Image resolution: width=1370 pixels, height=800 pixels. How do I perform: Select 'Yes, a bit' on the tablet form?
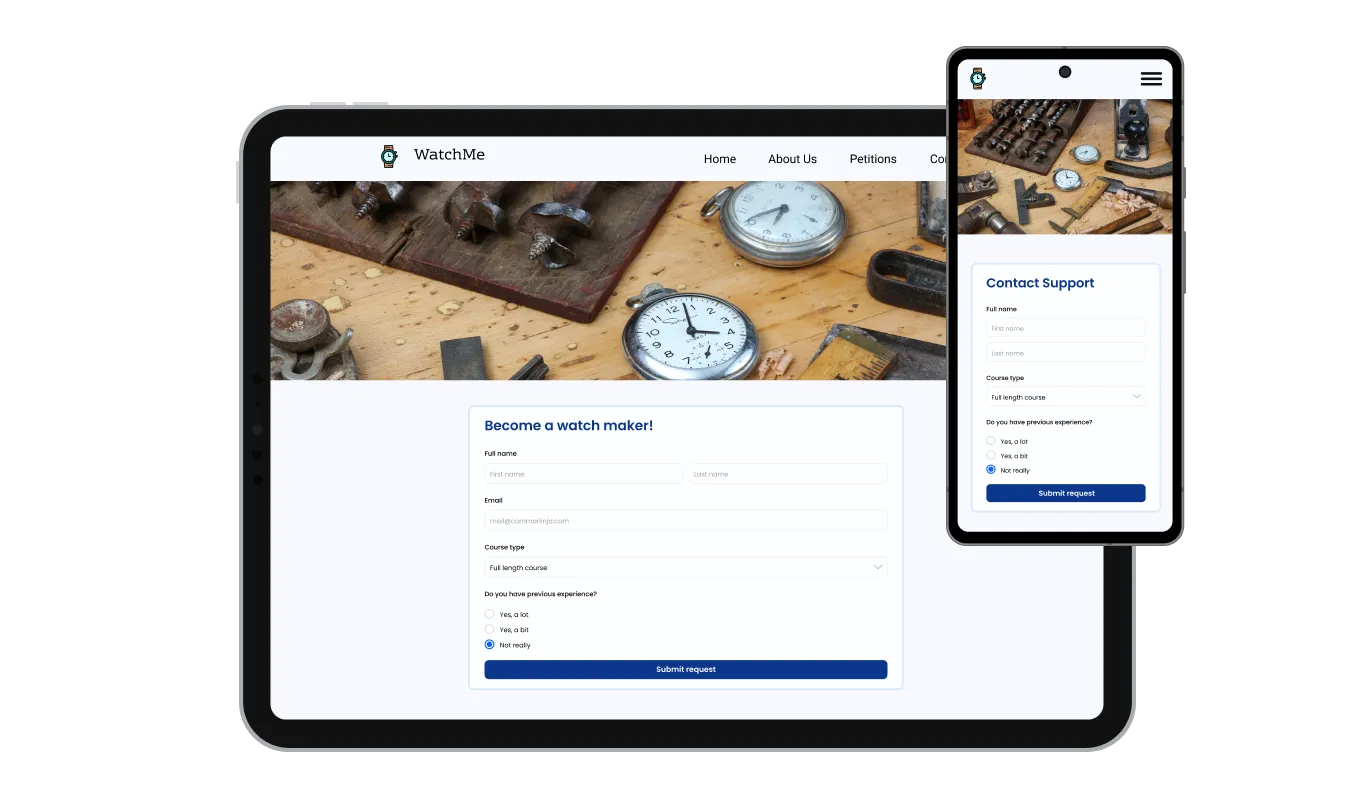[x=490, y=629]
